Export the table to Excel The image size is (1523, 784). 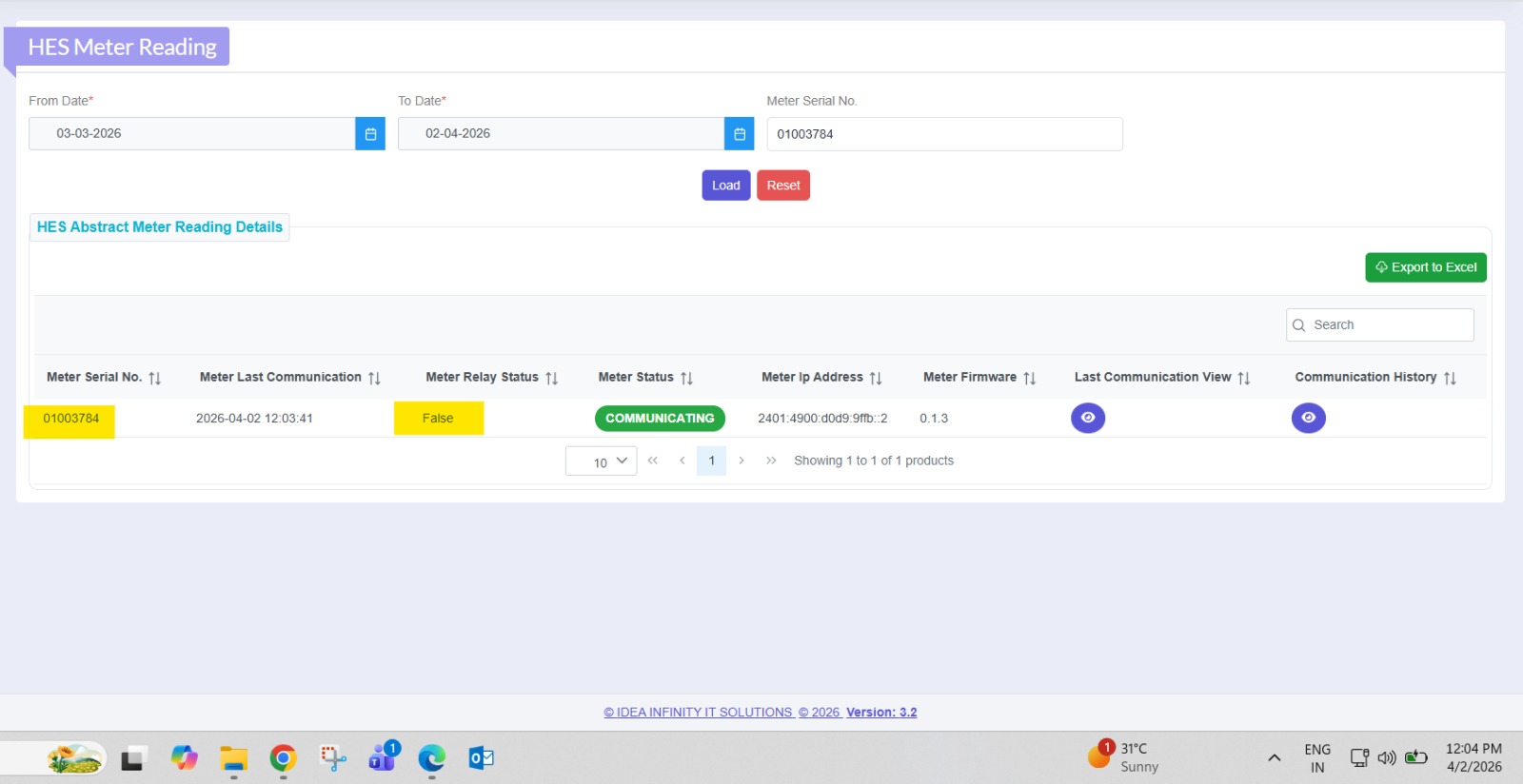[1426, 267]
